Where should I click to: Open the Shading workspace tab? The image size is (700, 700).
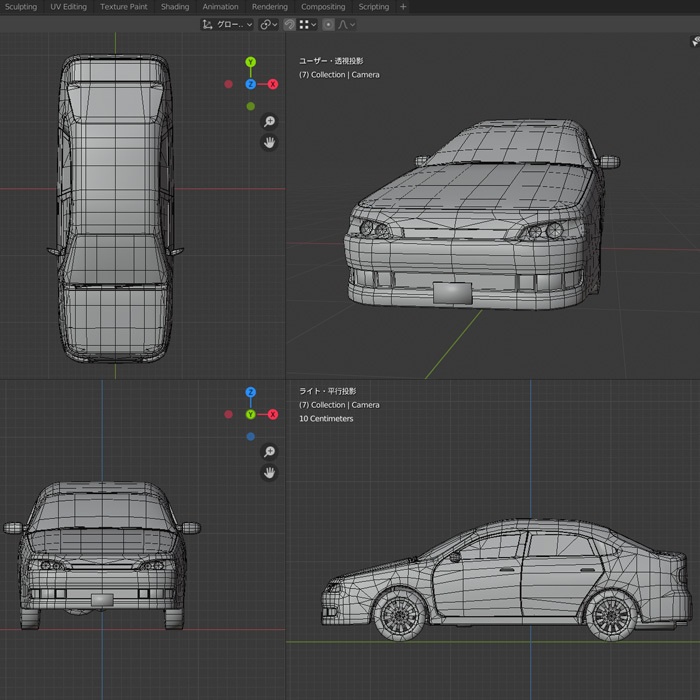(174, 7)
